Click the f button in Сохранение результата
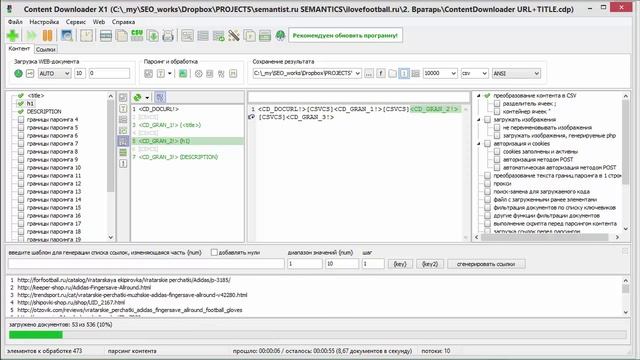The height and width of the screenshot is (360, 640). (x=380, y=73)
